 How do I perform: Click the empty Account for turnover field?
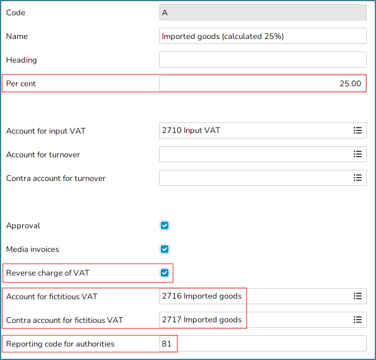(x=263, y=154)
